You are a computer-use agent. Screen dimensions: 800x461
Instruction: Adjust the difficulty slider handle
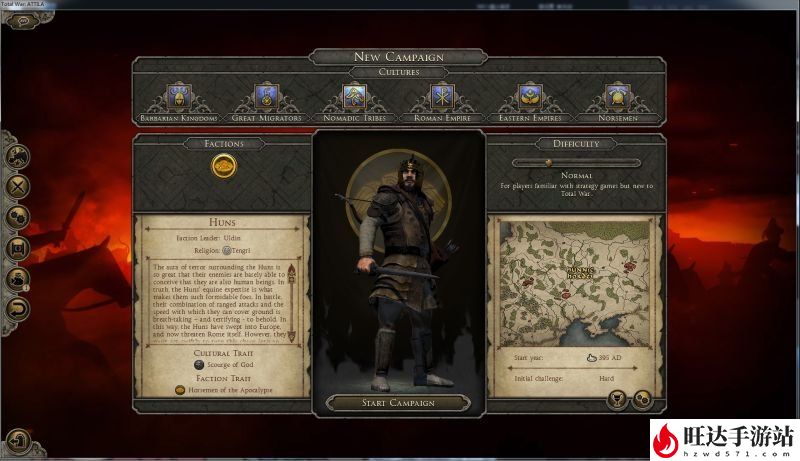[x=549, y=163]
